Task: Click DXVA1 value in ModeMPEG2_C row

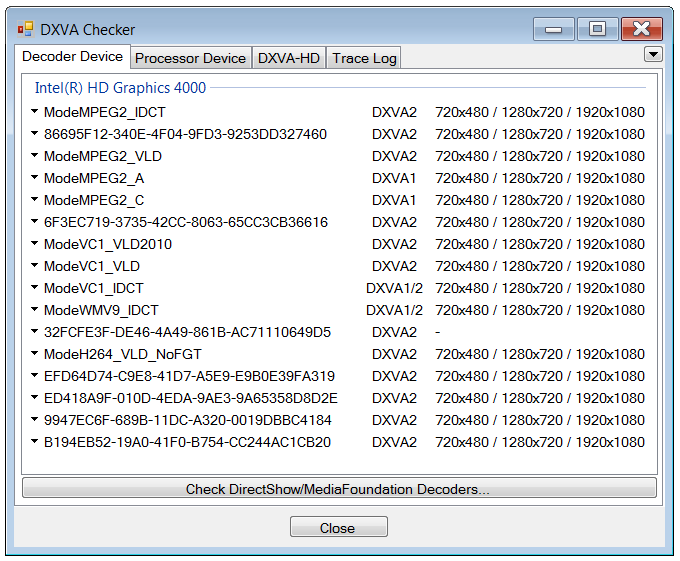Action: tap(394, 200)
